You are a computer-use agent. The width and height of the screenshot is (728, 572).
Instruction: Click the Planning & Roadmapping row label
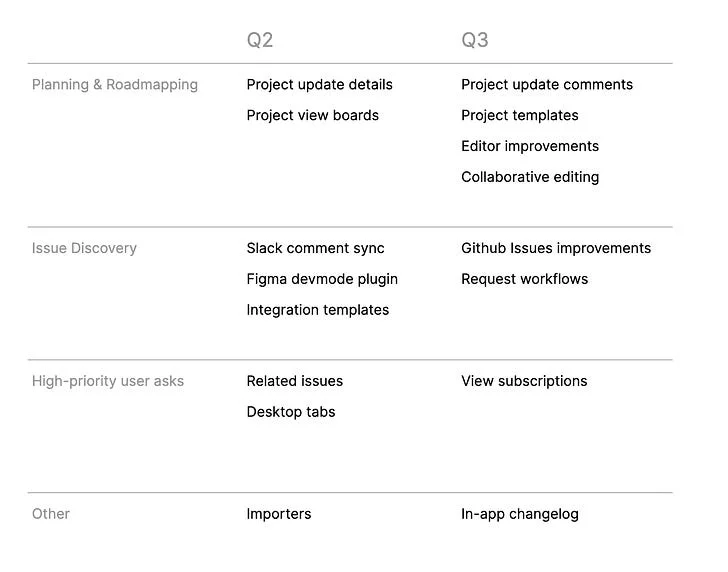pyautogui.click(x=115, y=84)
